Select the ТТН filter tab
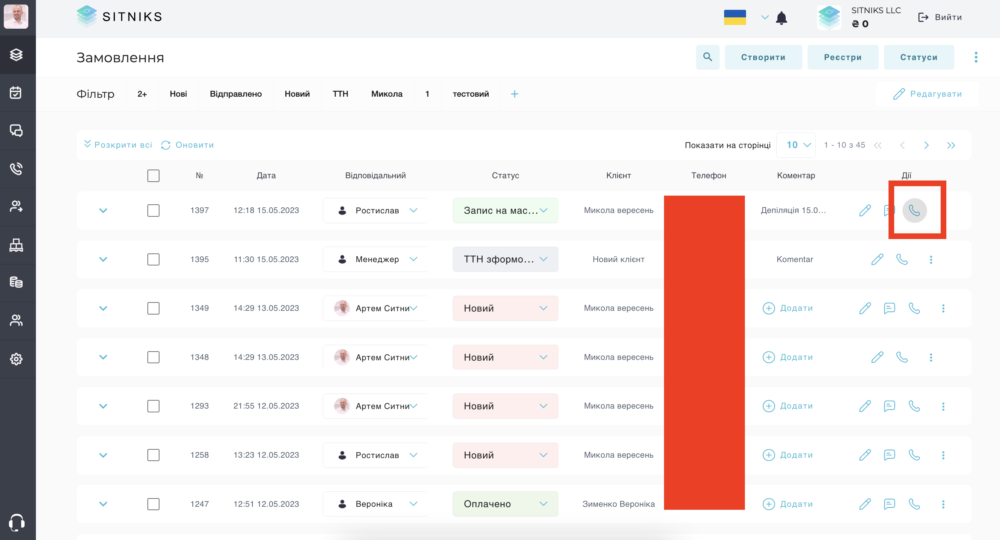This screenshot has height=540, width=1000. [341, 94]
